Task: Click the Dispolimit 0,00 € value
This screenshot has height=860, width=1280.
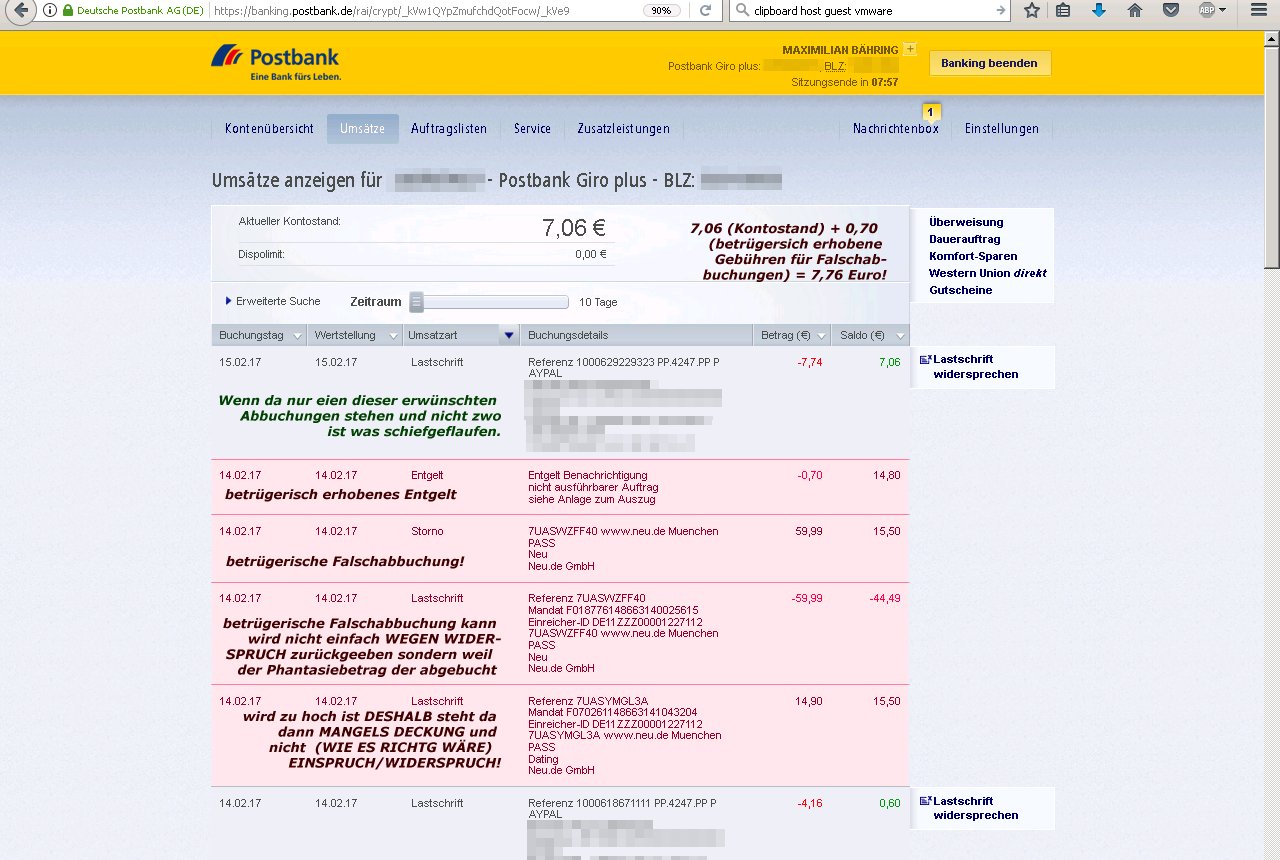Action: pyautogui.click(x=590, y=254)
